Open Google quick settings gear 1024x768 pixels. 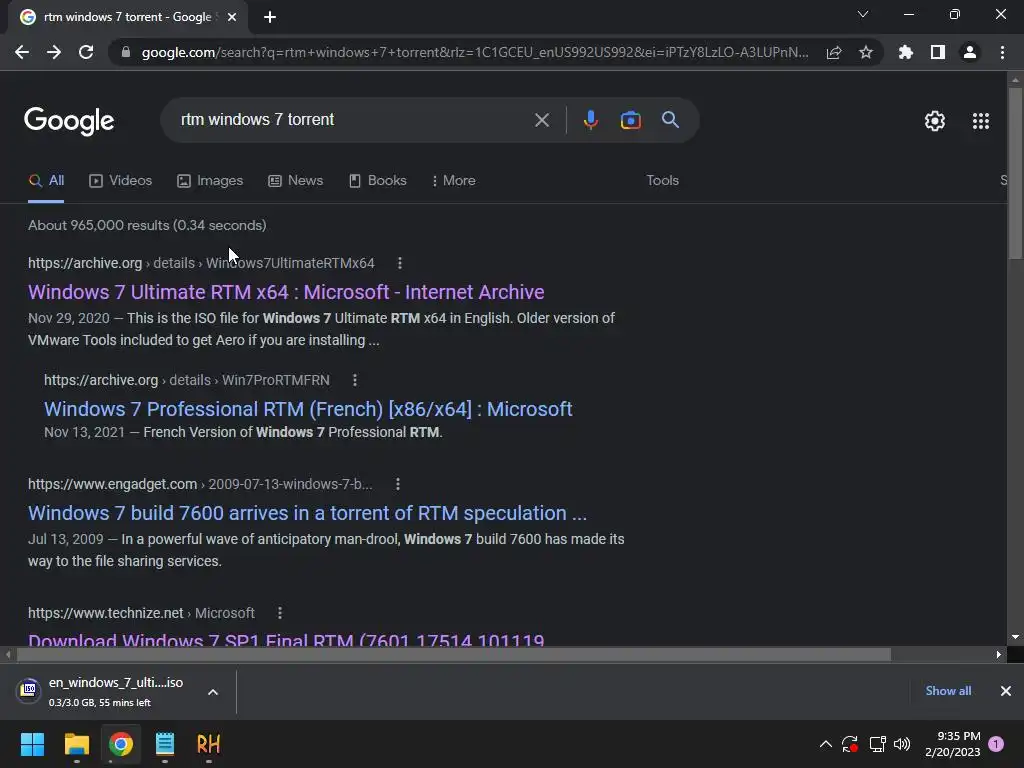point(935,121)
